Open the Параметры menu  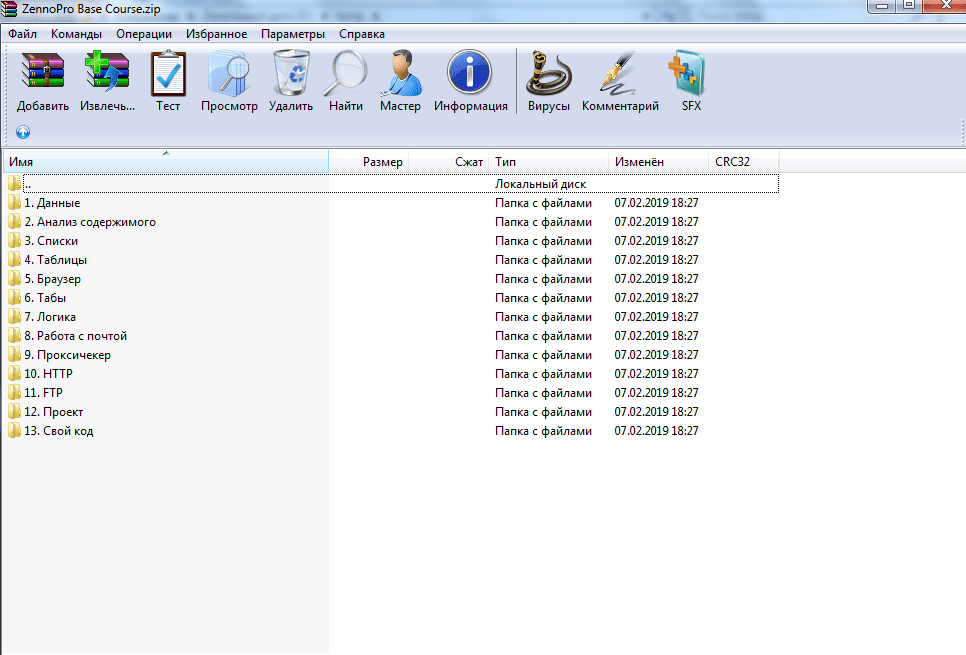coord(292,34)
